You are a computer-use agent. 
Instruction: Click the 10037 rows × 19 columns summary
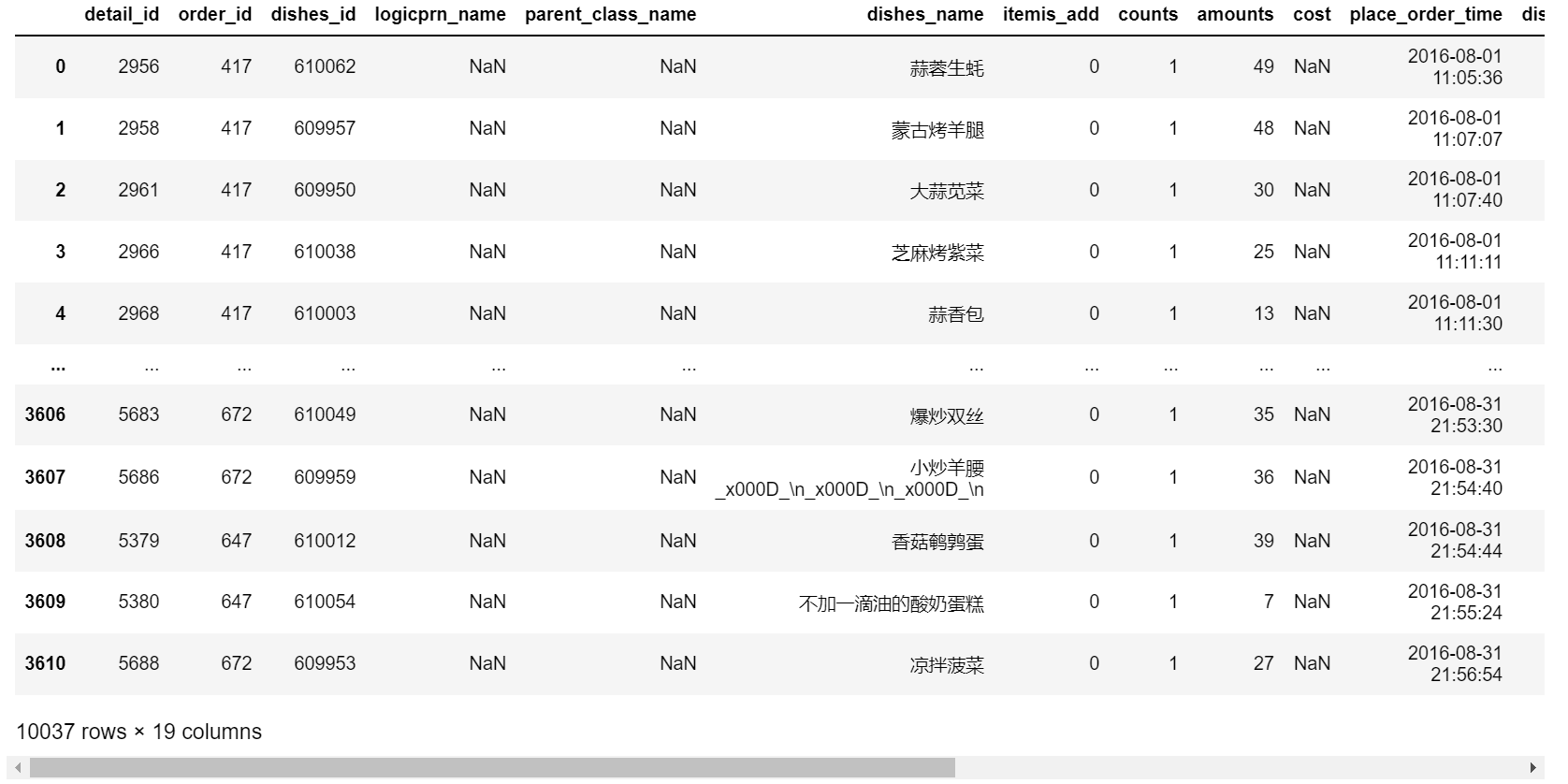[x=138, y=732]
